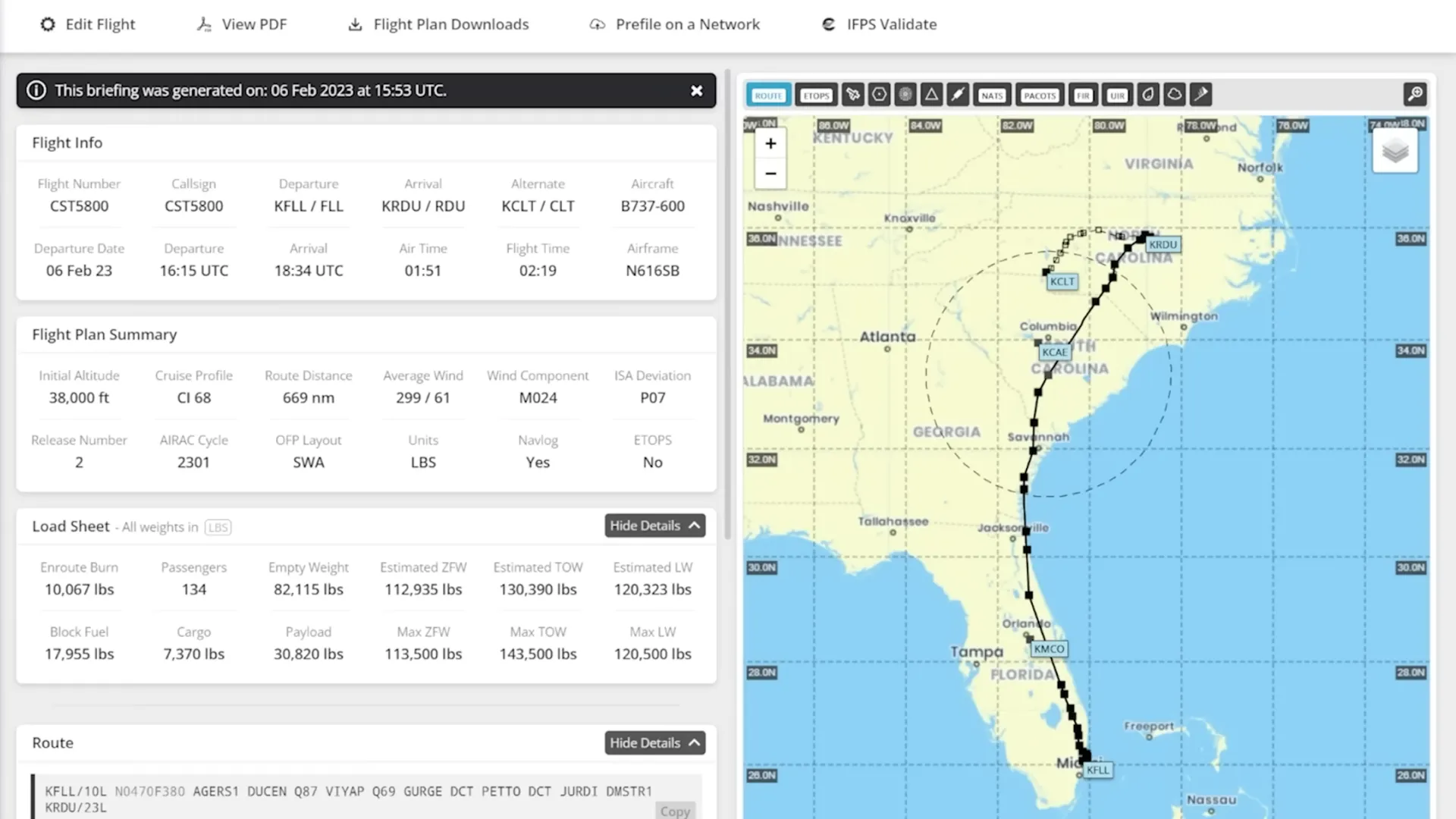
Task: Select IFPS Validate from the top menu
Action: [x=878, y=24]
